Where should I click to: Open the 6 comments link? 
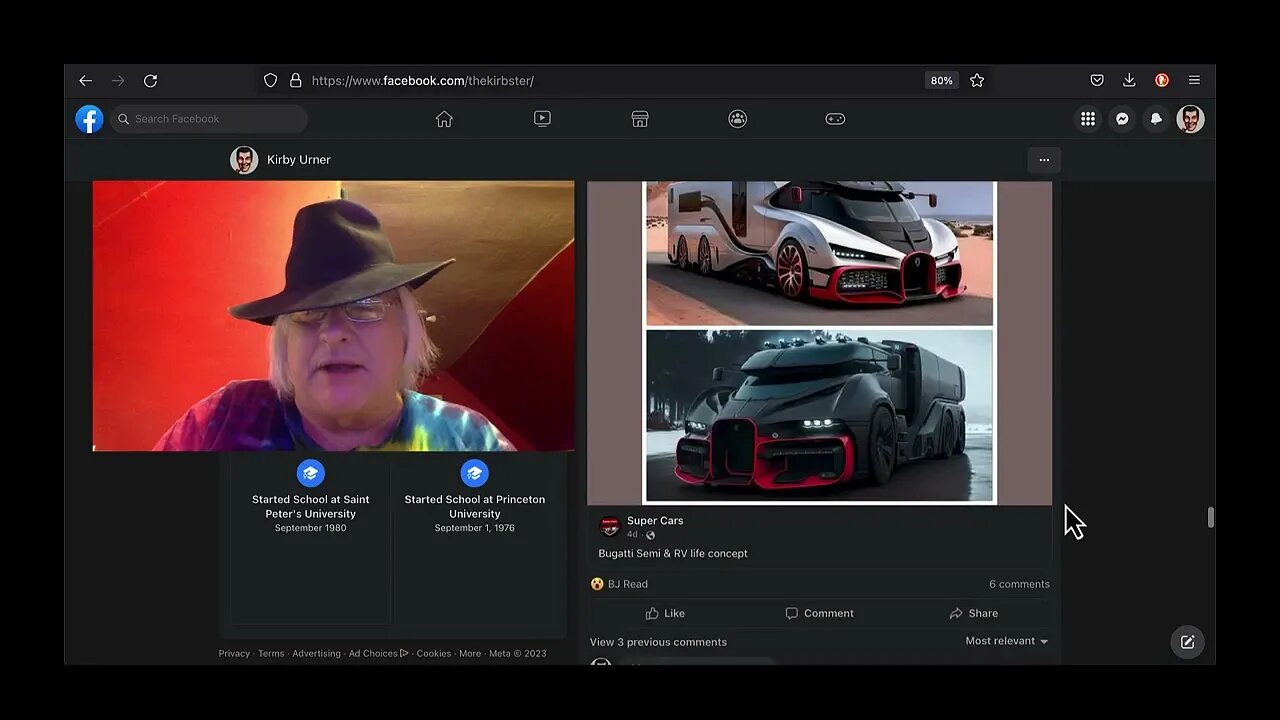pyautogui.click(x=1019, y=584)
